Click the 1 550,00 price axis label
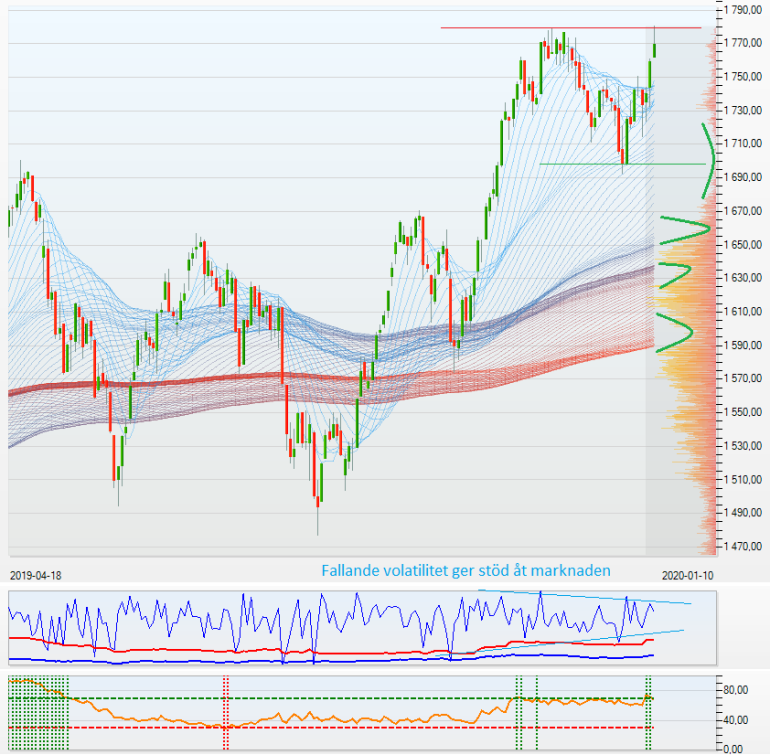Viewport: 770px width, 755px height. tap(743, 412)
